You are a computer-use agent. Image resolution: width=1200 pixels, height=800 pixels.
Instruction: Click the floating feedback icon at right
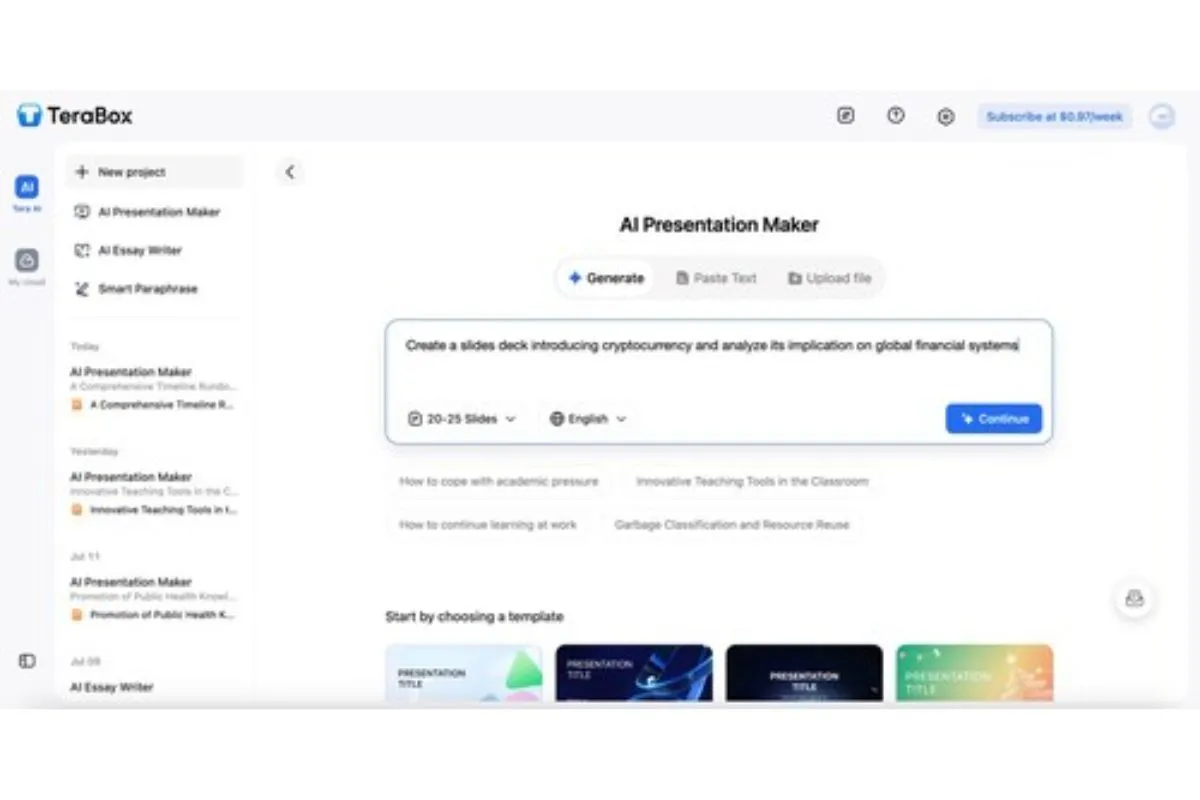pos(1134,599)
